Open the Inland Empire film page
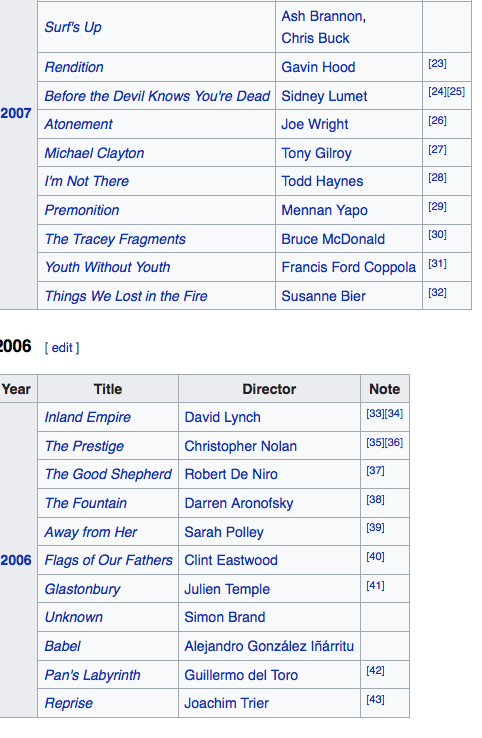 point(88,417)
